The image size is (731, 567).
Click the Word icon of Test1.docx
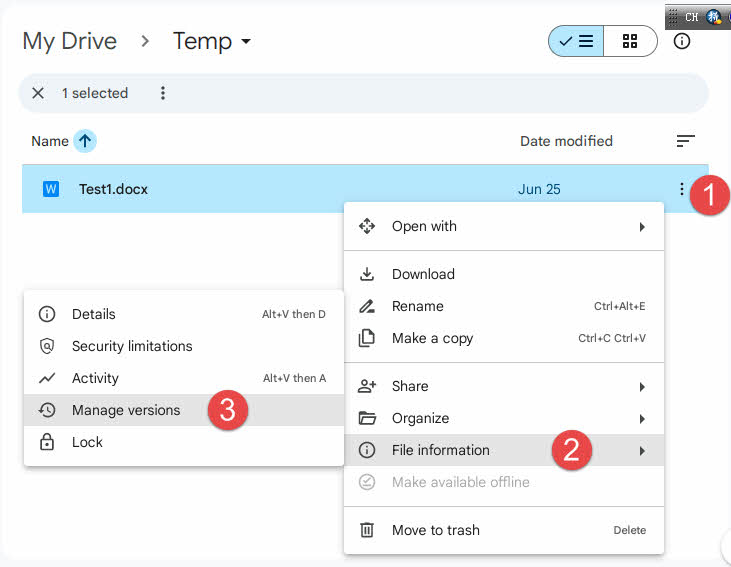point(51,189)
